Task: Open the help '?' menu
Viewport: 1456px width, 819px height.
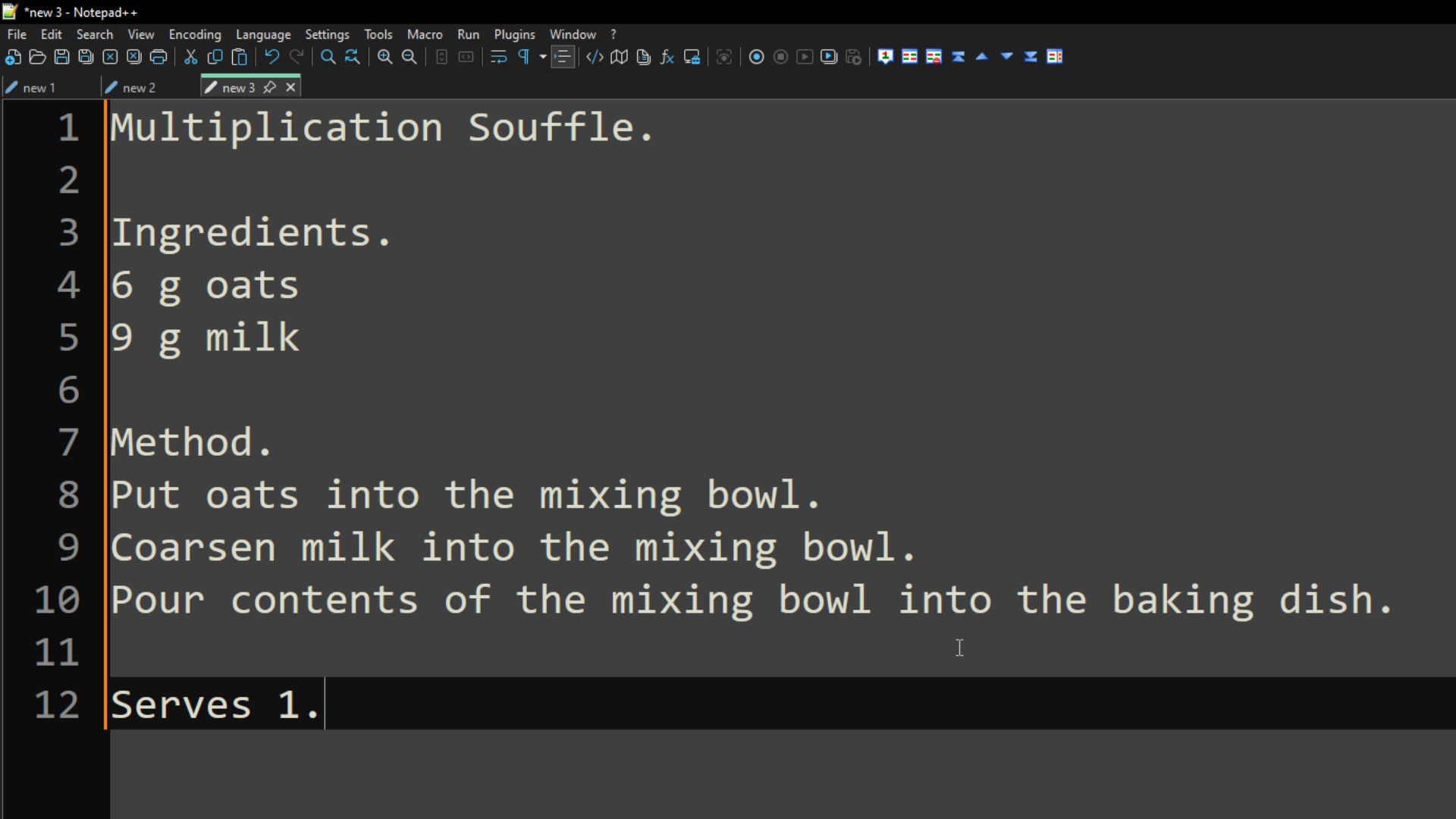Action: click(x=613, y=34)
